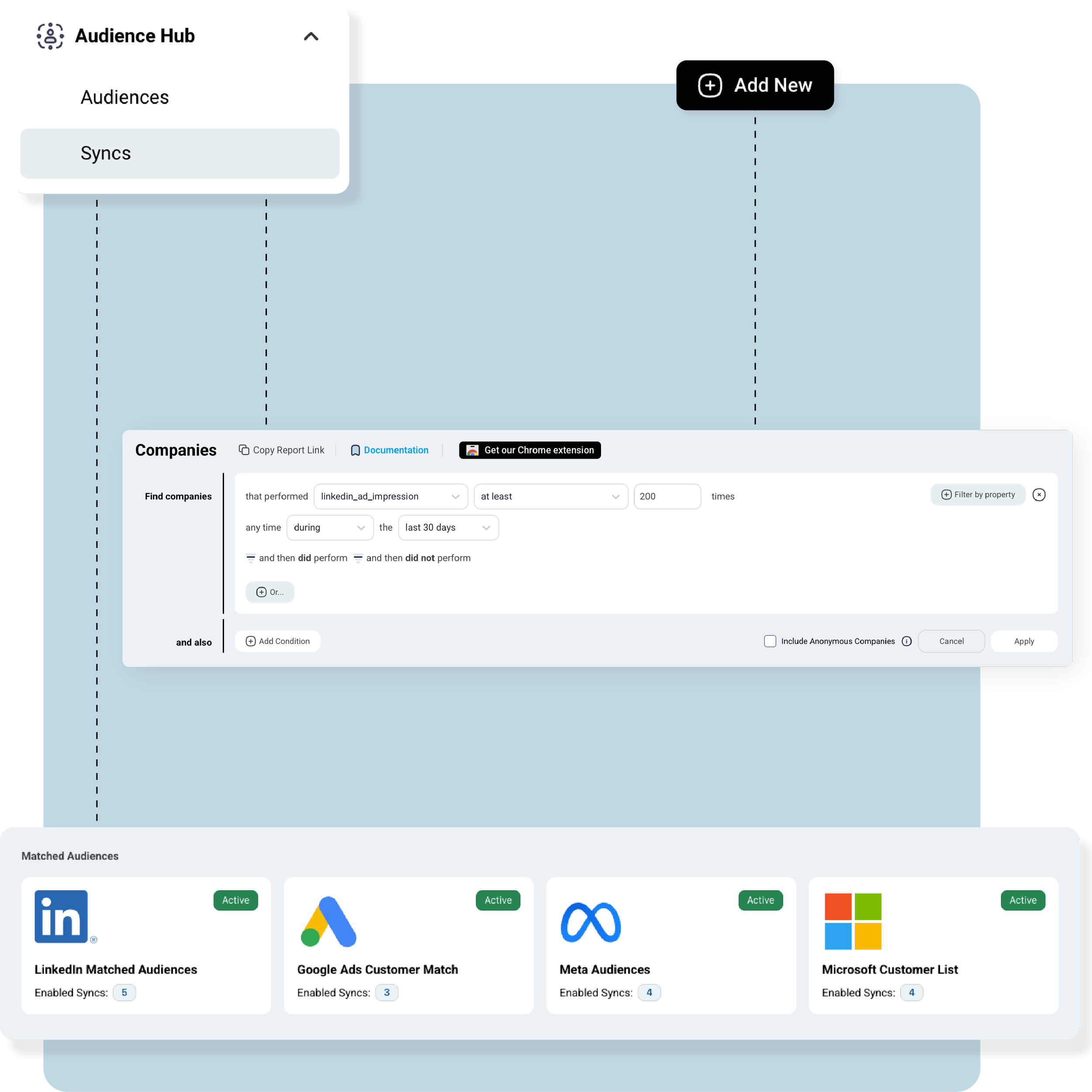Open the 'during' time dropdown
The height and width of the screenshot is (1092, 1092).
pyautogui.click(x=330, y=527)
